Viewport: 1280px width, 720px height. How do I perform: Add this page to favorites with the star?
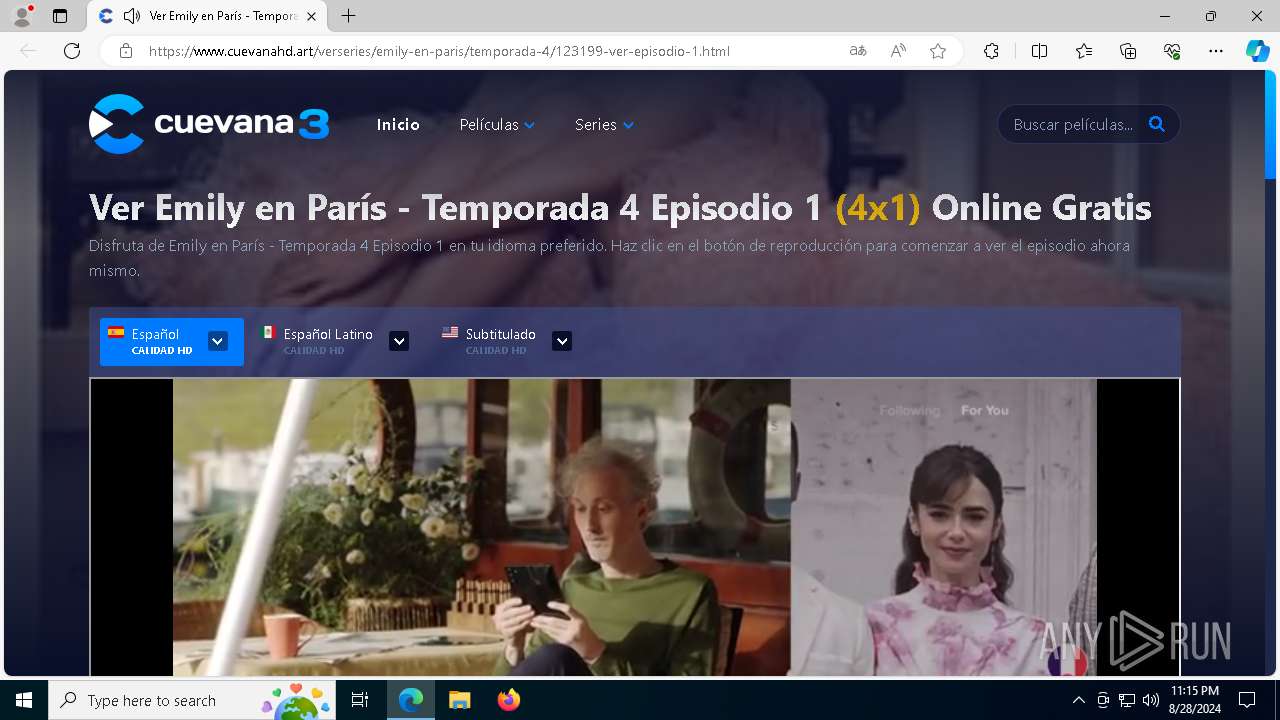tap(938, 51)
